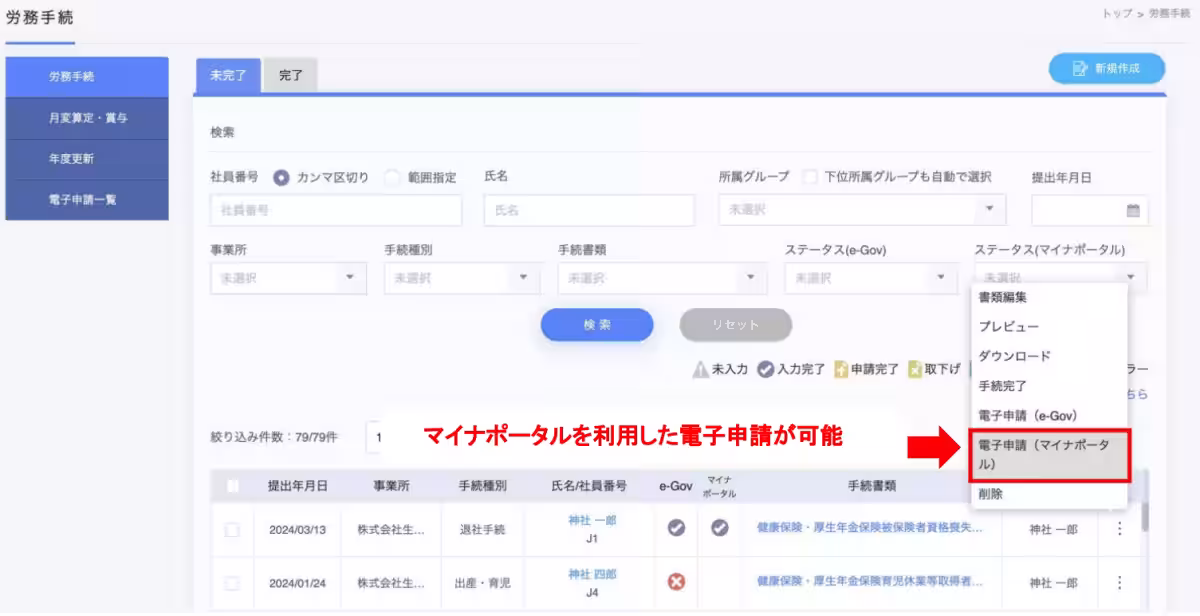Image resolution: width=1200 pixels, height=616 pixels.
Task: Select the 入力完了 status icon for 神社 一郎
Action: (675, 530)
